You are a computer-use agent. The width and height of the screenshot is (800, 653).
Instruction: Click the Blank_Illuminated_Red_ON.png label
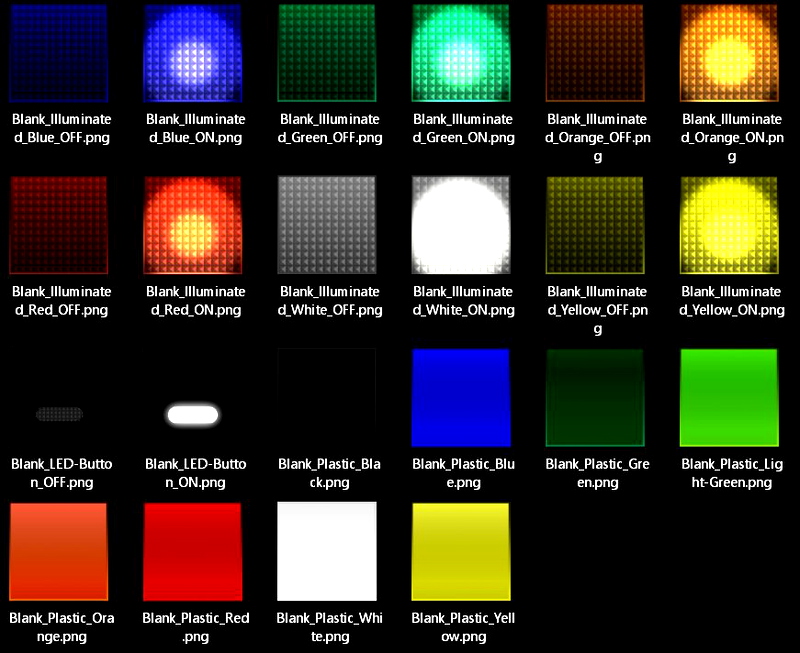(193, 300)
